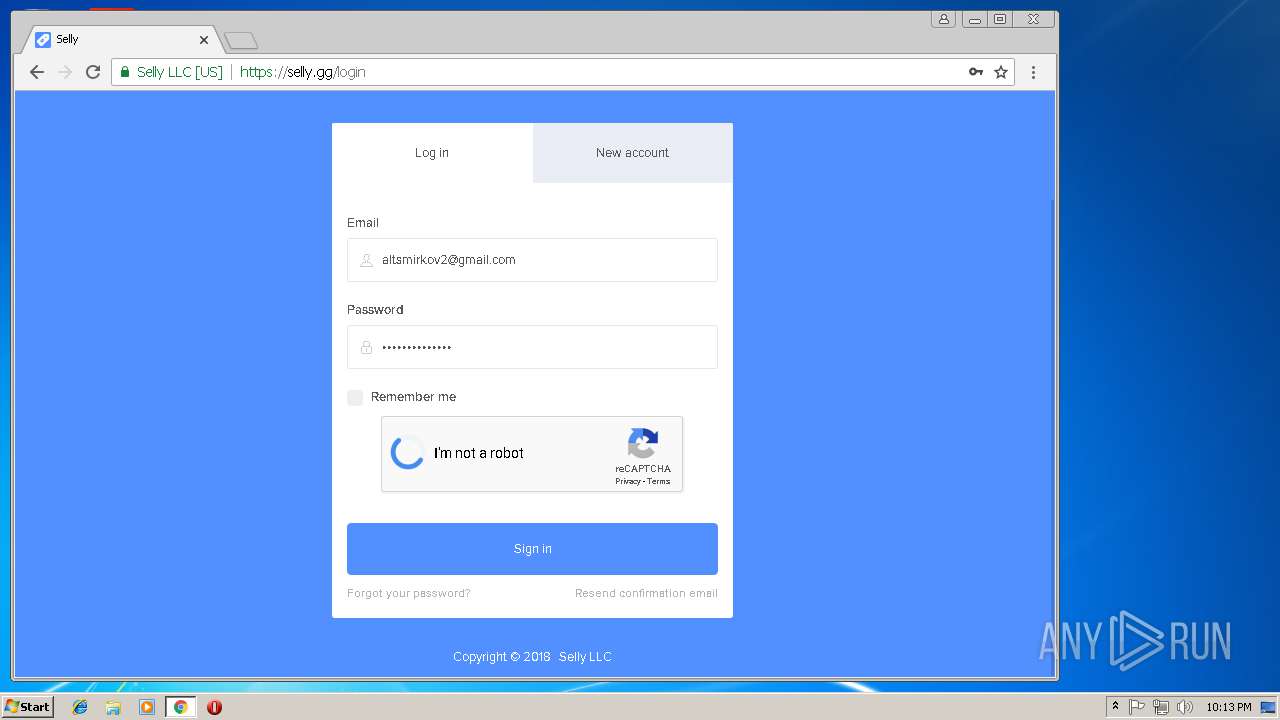
Task: Click the Windows Start button
Action: pyautogui.click(x=27, y=707)
